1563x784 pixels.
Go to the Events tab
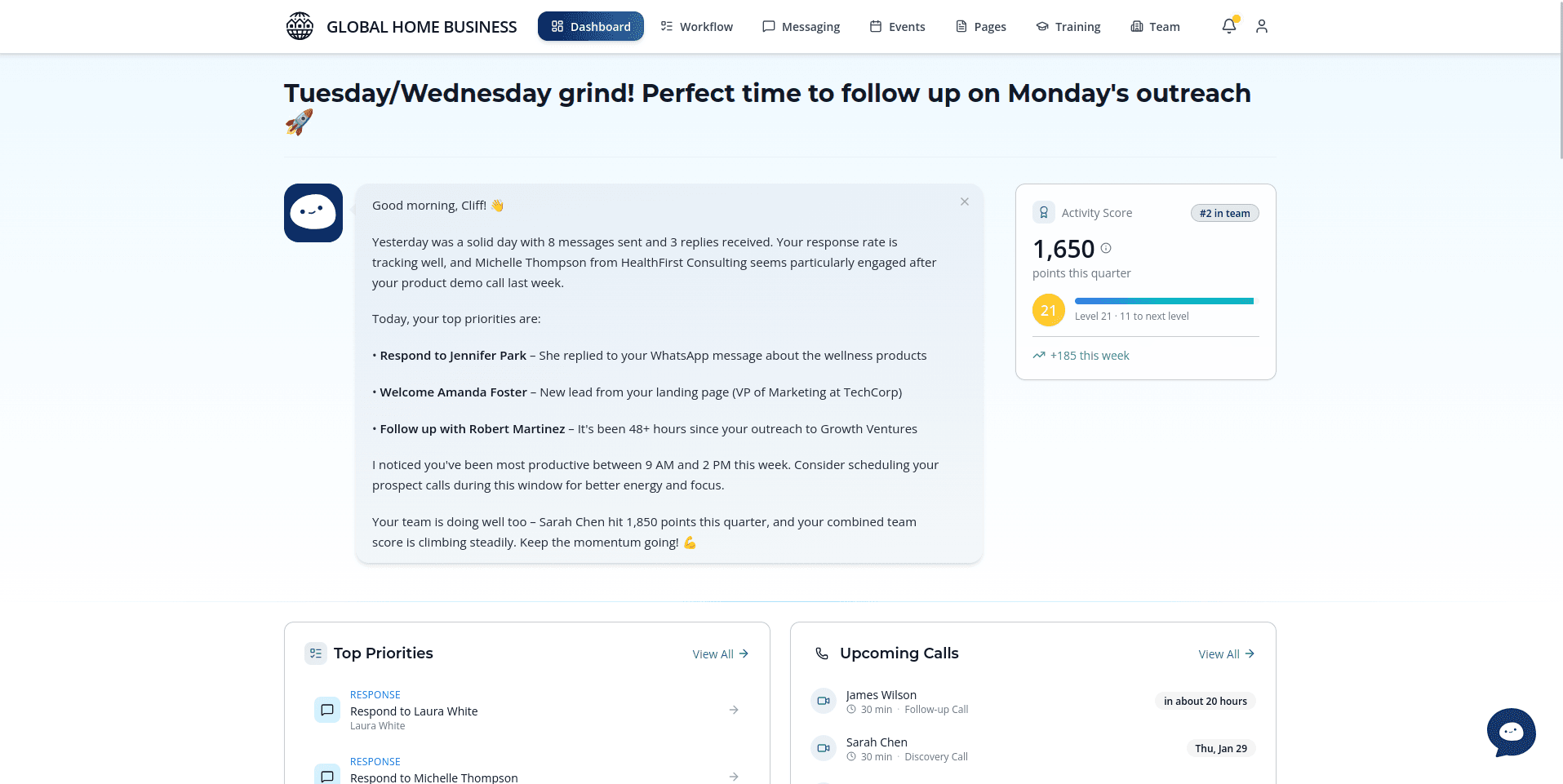pos(897,26)
